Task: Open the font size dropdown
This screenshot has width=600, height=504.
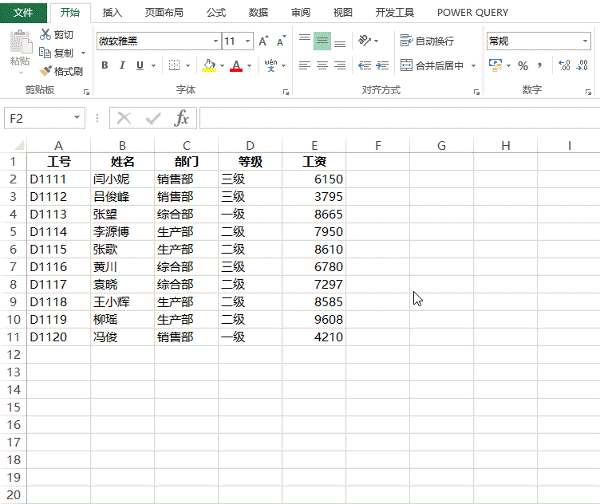Action: (248, 41)
